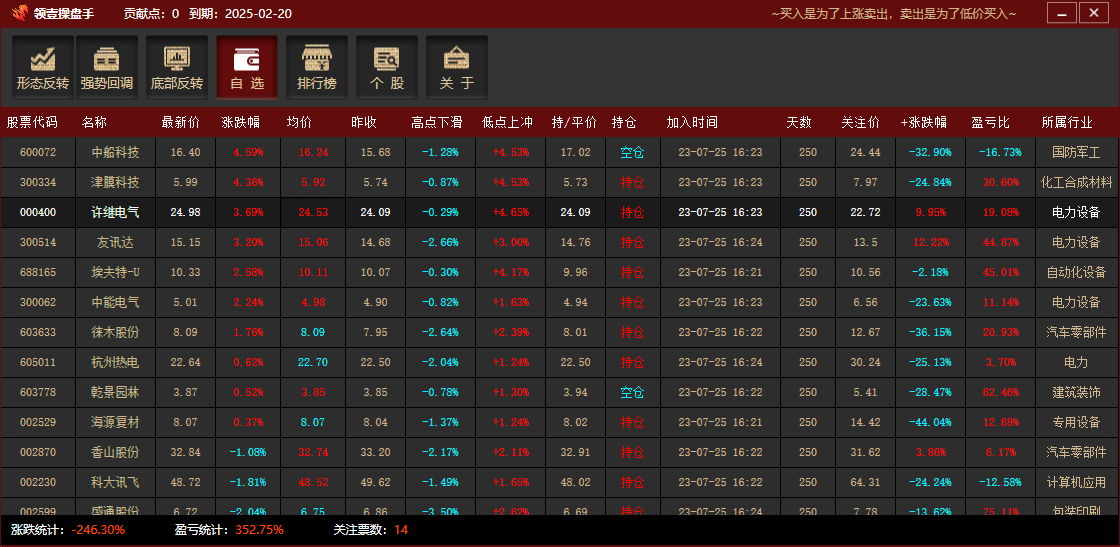1120x547 pixels.
Task: Sort by 最新价 column header
Action: click(180, 122)
